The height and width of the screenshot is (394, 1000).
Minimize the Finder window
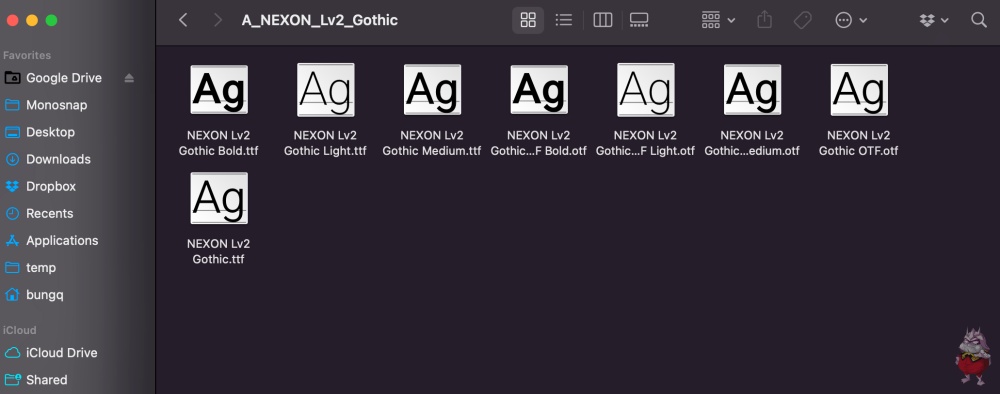(32, 20)
